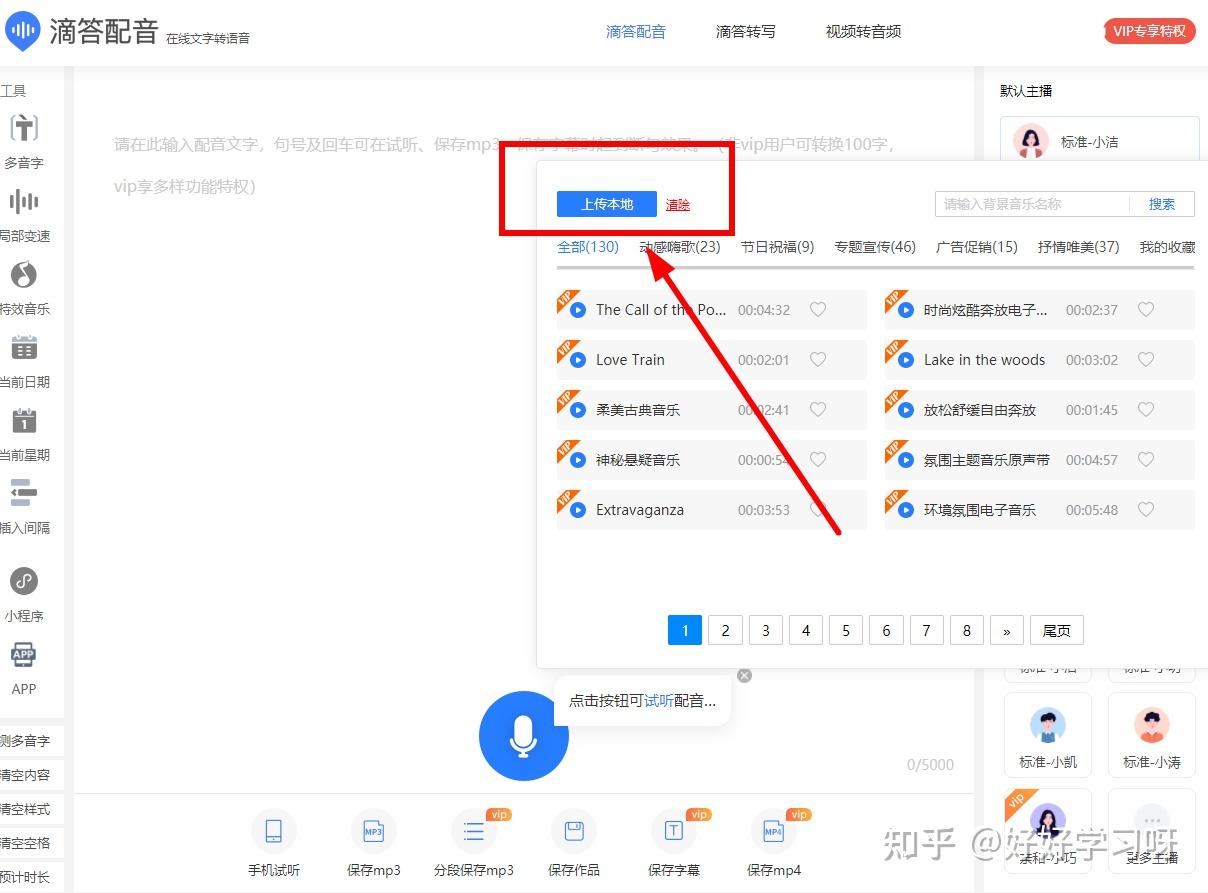Select the 抒情唯美(37) category tab
Screen dimensions: 1208x893
1078,247
